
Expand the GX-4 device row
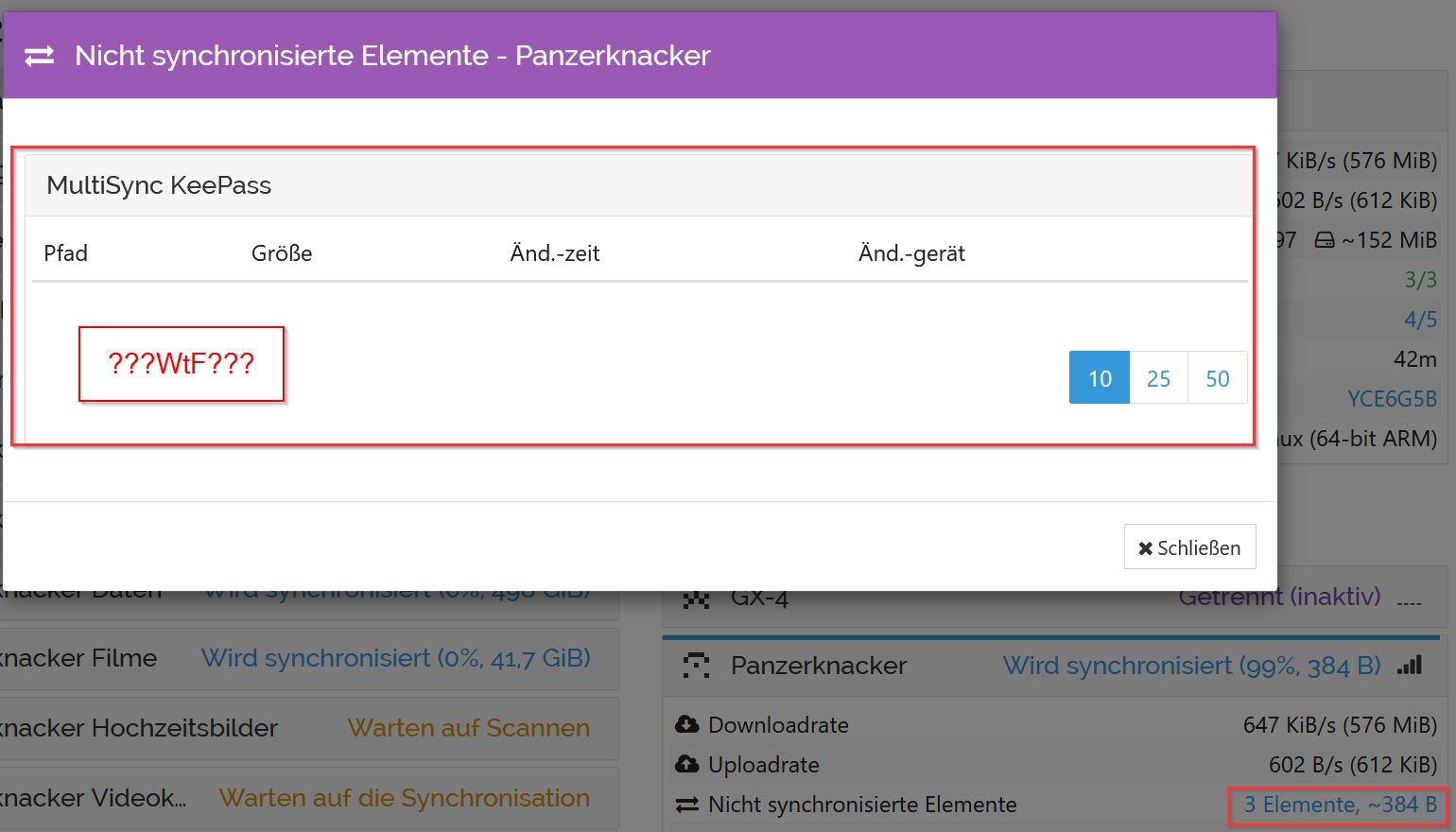pyautogui.click(x=945, y=598)
